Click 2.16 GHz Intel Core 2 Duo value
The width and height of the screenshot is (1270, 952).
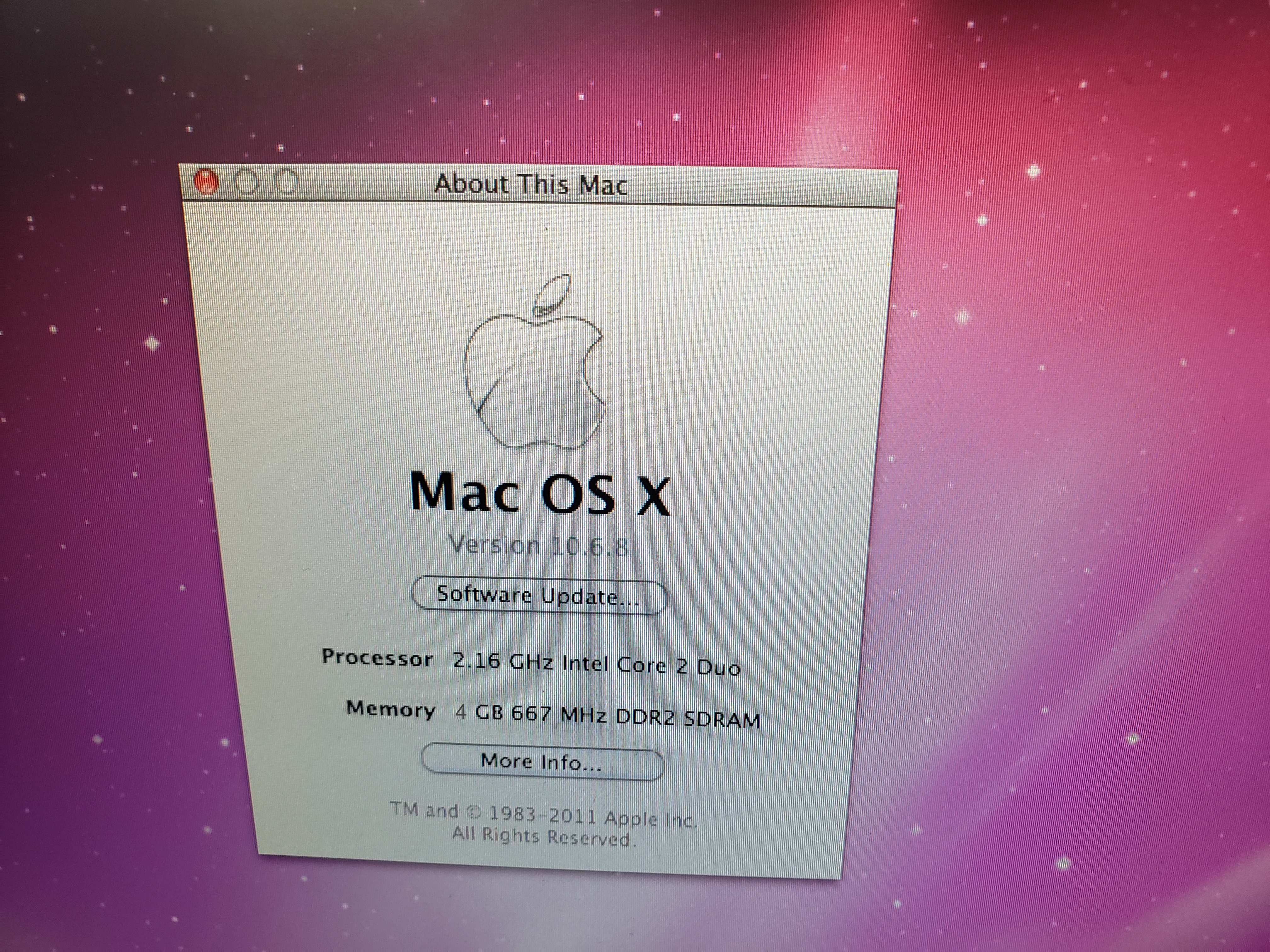pyautogui.click(x=597, y=665)
